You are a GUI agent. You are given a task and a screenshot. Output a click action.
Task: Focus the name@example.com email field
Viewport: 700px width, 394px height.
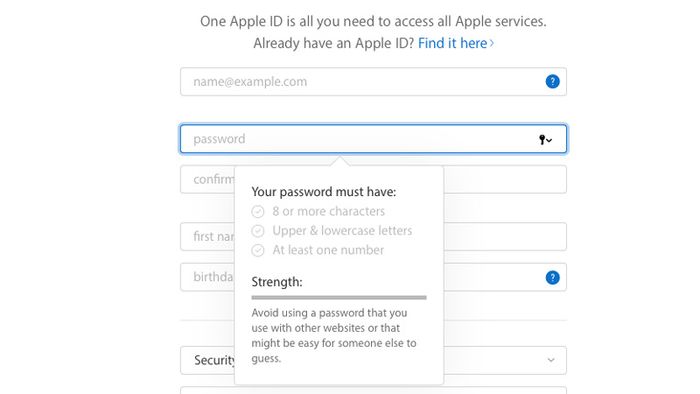point(373,82)
